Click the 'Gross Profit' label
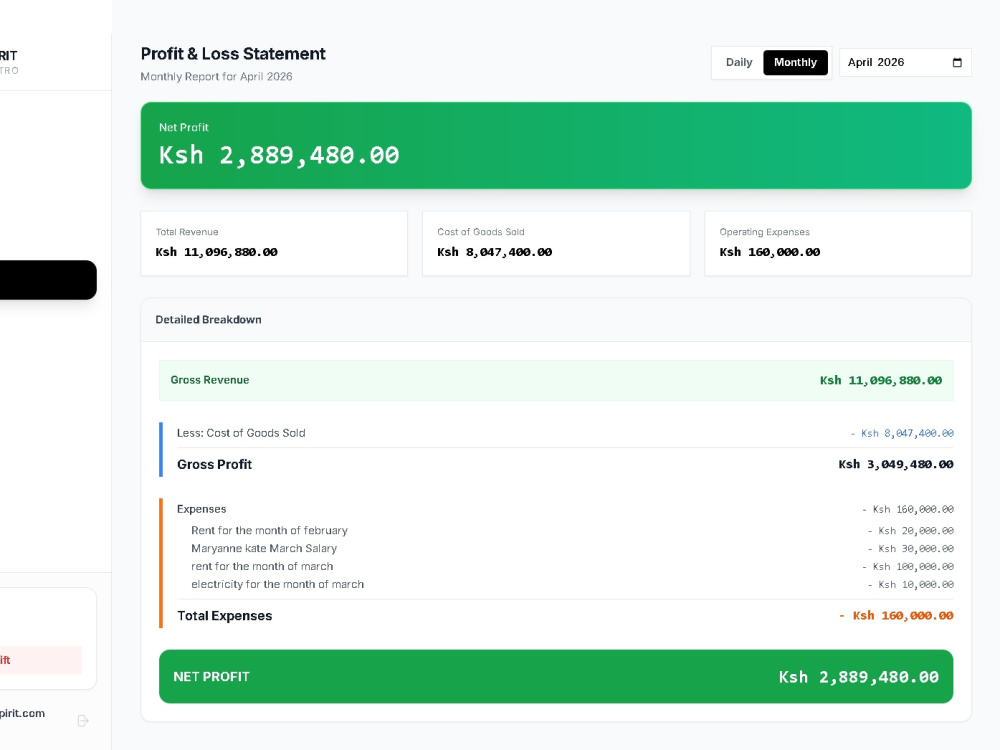 click(x=214, y=464)
